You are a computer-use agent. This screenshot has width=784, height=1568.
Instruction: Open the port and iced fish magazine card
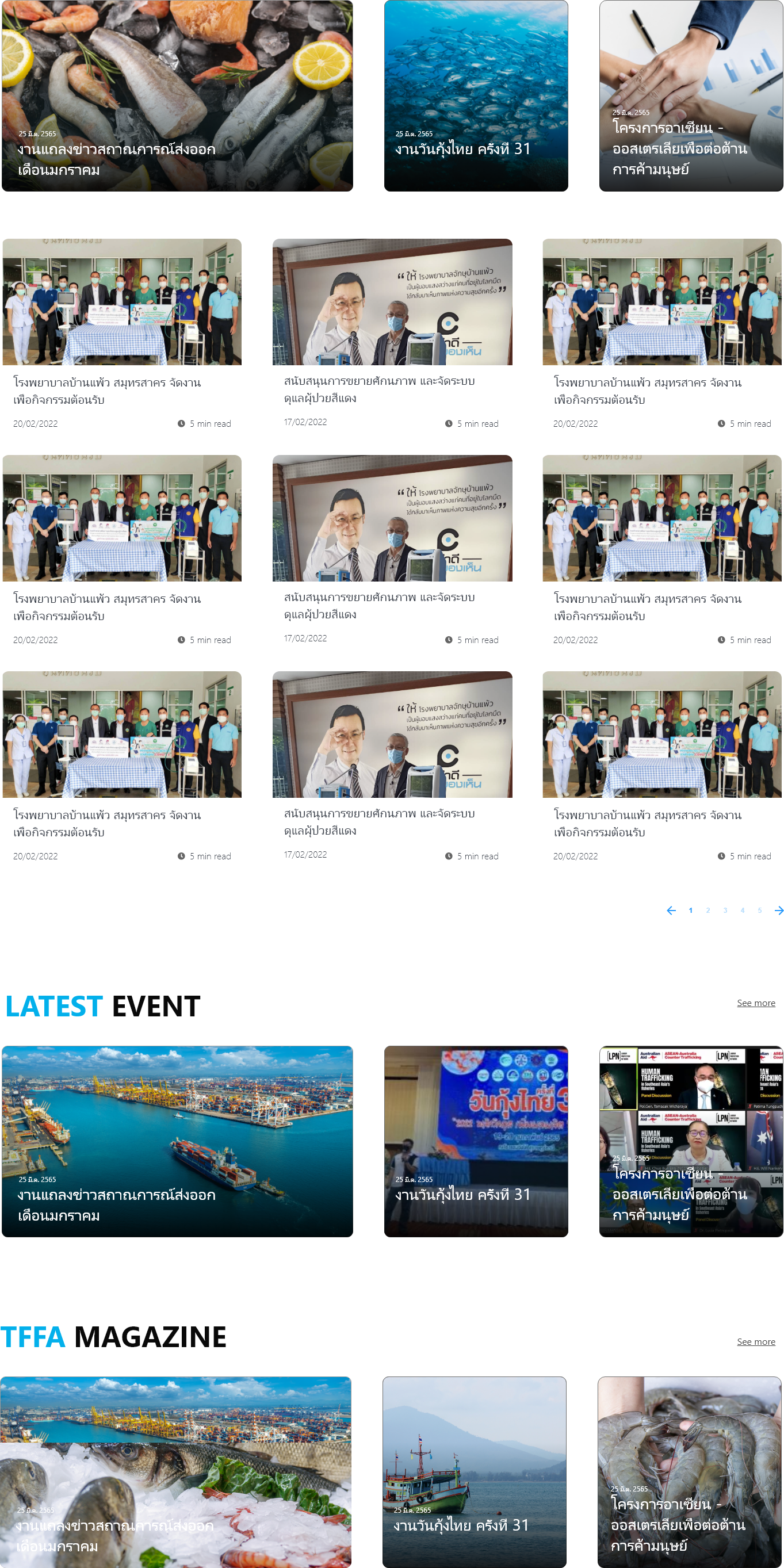click(176, 1471)
